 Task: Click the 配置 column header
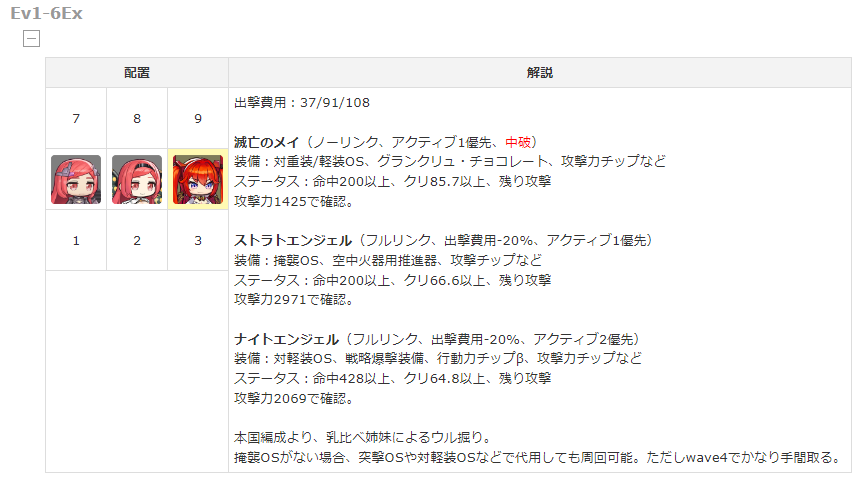pyautogui.click(x=137, y=73)
